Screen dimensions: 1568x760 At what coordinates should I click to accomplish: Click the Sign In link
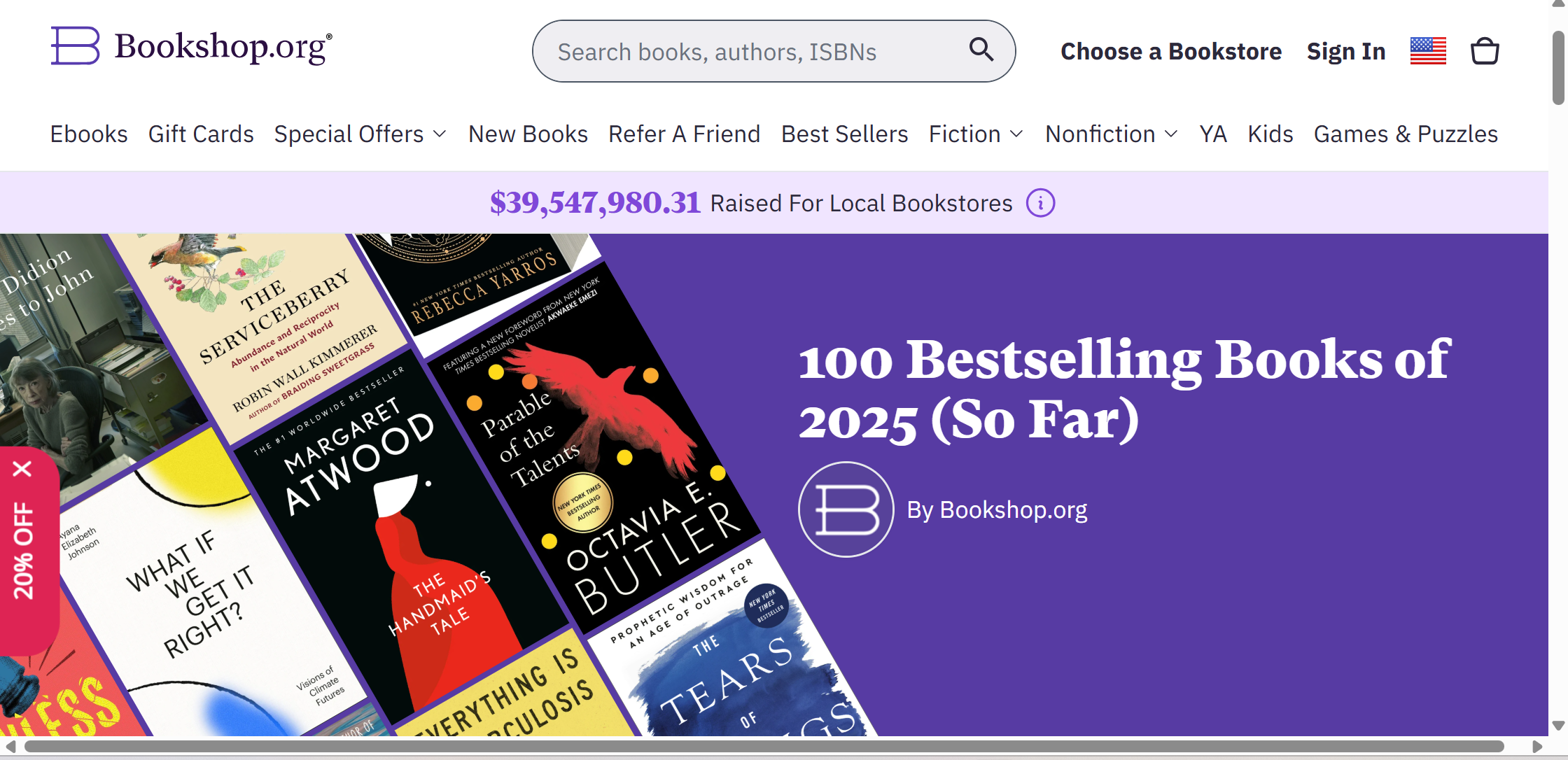(x=1345, y=51)
